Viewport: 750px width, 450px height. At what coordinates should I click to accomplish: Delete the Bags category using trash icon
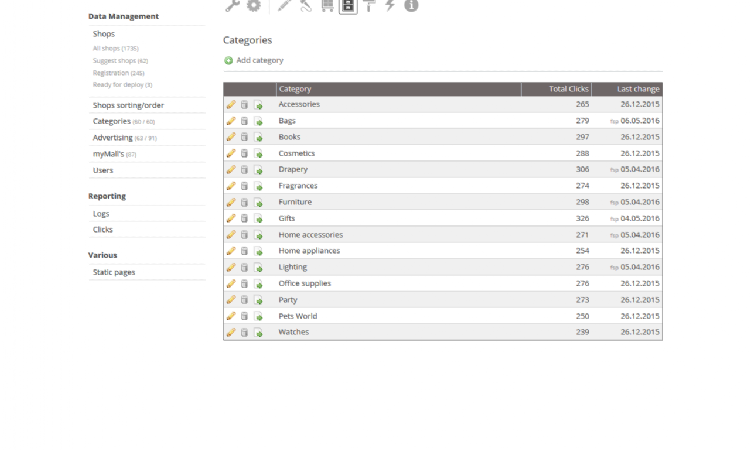click(244, 121)
